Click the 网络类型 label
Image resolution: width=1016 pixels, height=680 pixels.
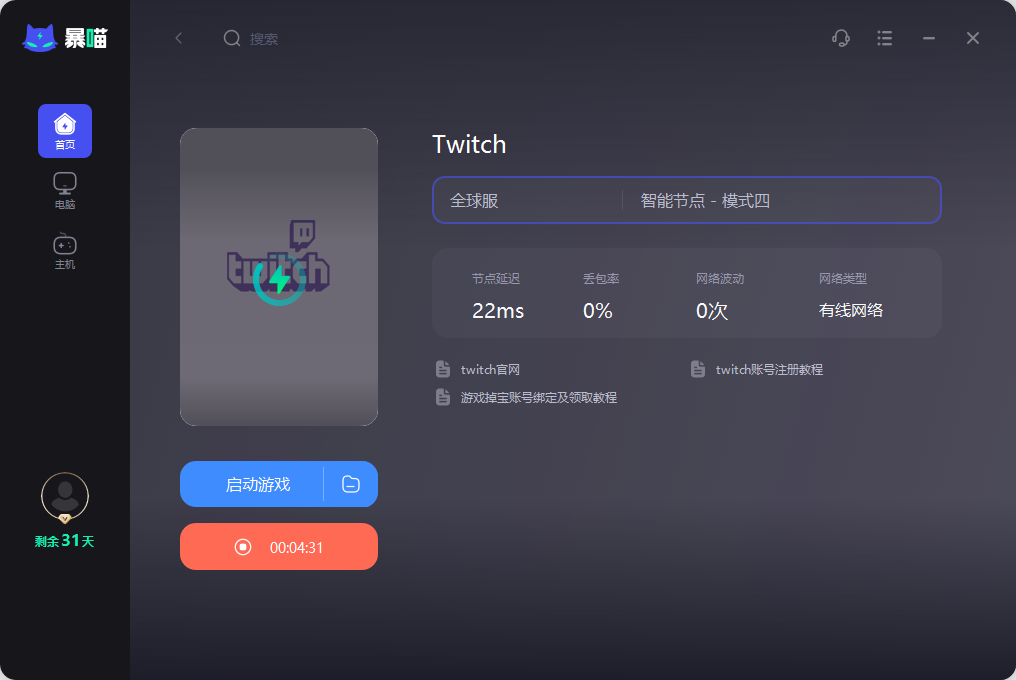[842, 279]
